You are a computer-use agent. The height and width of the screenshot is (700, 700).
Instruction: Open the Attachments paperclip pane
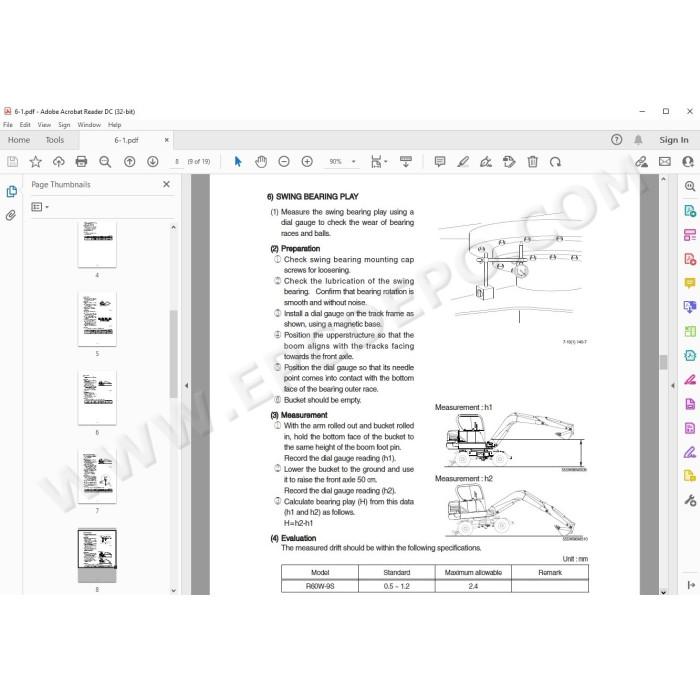click(11, 216)
